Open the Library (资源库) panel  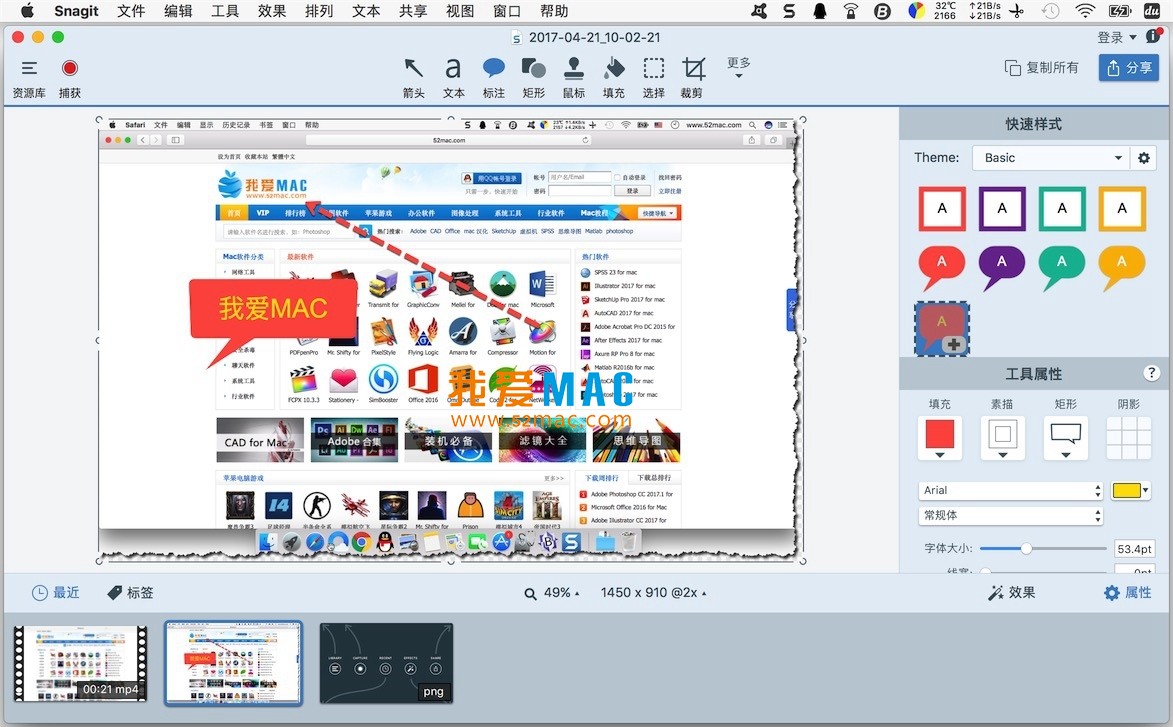29,79
